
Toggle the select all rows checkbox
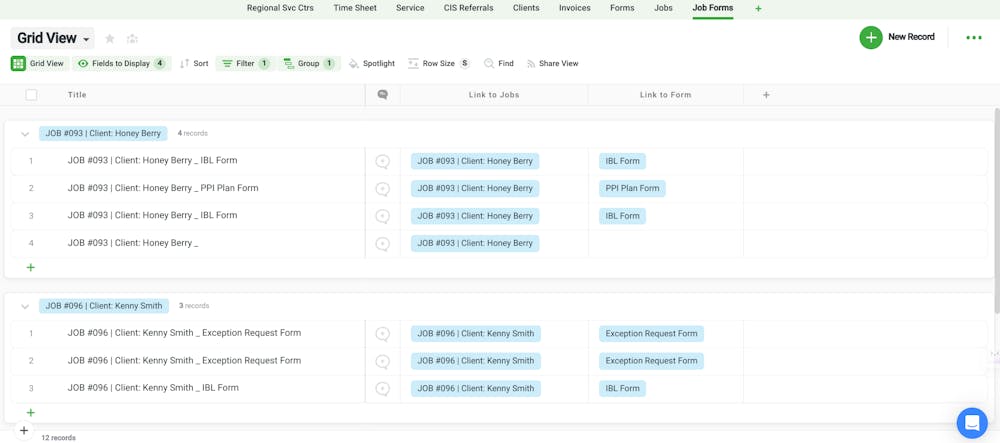[x=31, y=95]
